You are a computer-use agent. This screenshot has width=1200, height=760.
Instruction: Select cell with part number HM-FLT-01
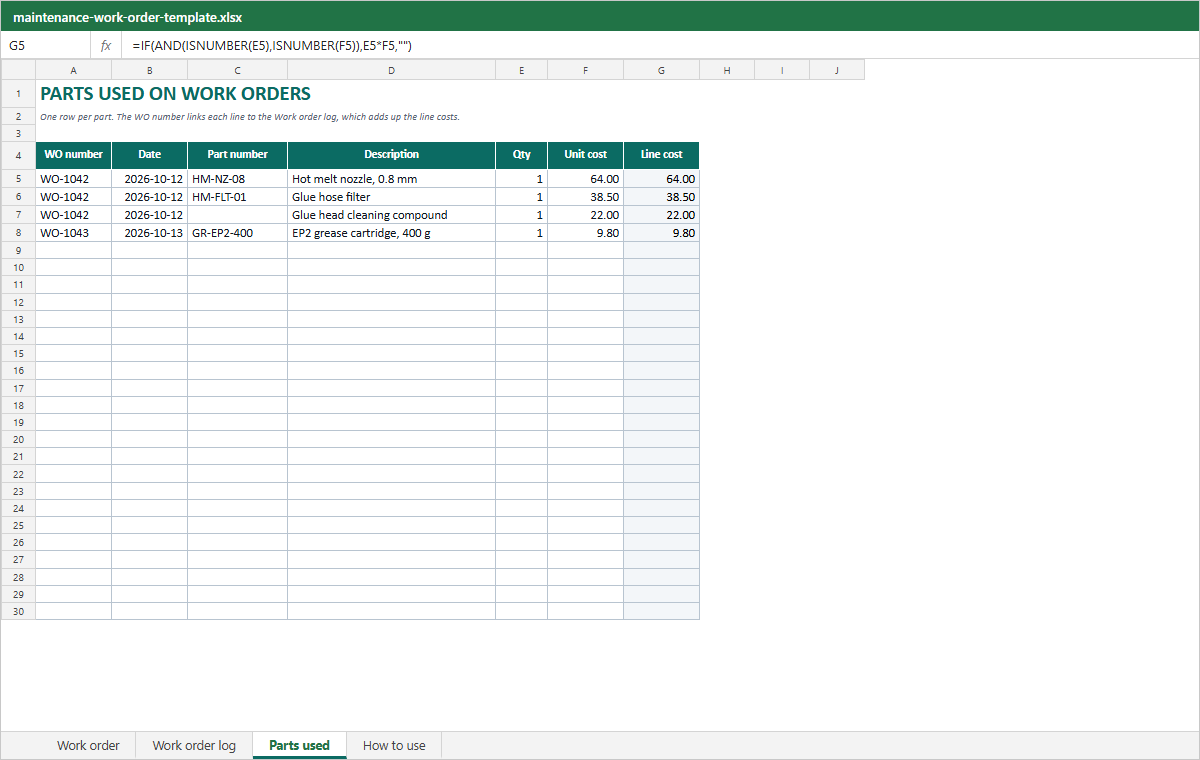[x=237, y=197]
